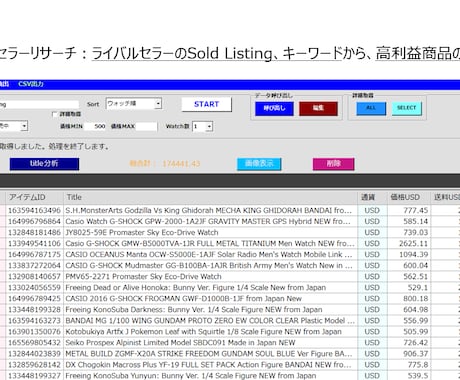Select G-SHOCK FROGMAN GWF-D1000B title cell
The image size is (460, 380).
pos(210,298)
